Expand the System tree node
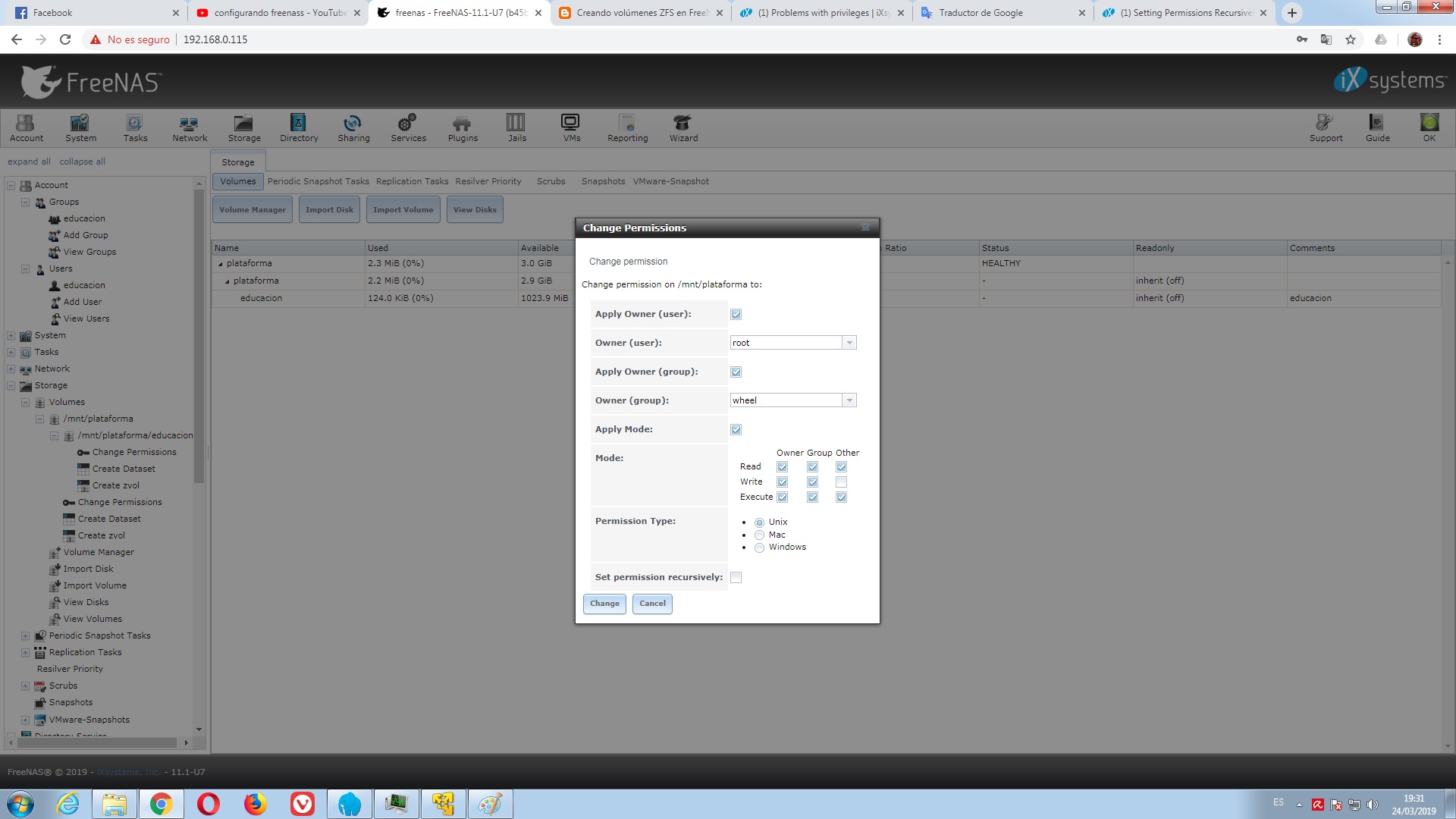 (11, 335)
